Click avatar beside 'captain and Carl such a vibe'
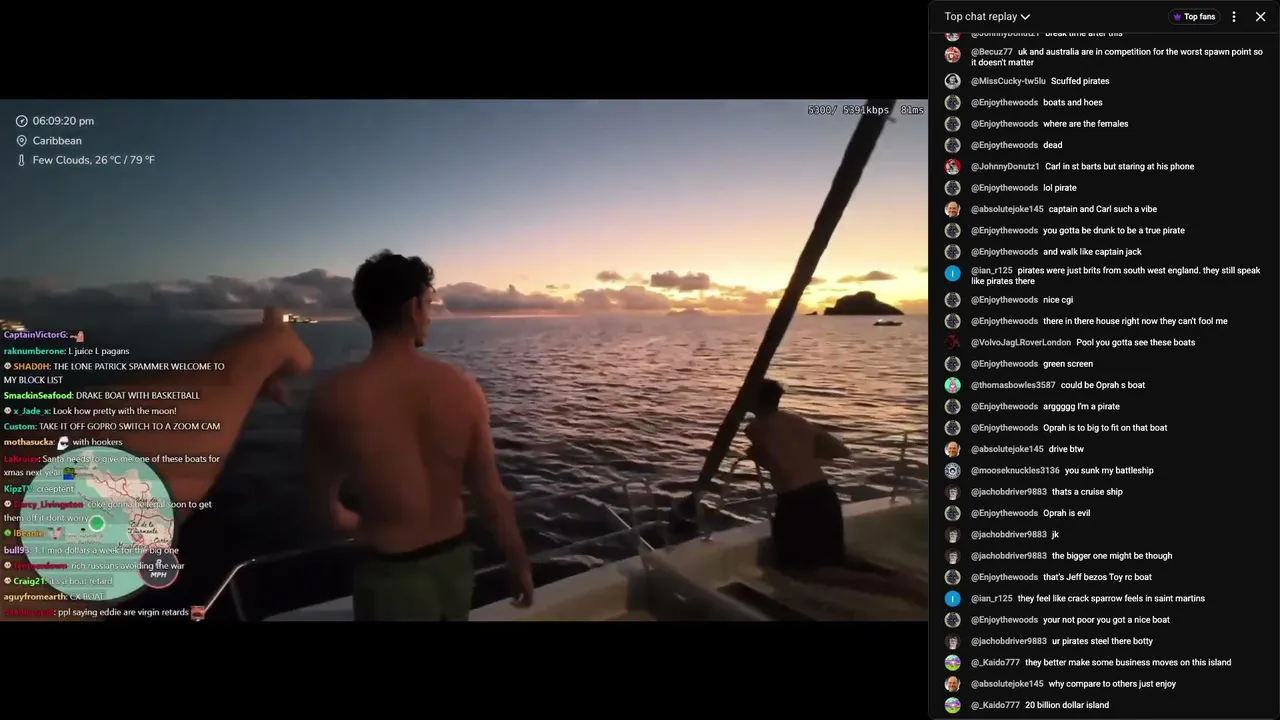The image size is (1280, 720). [x=953, y=209]
